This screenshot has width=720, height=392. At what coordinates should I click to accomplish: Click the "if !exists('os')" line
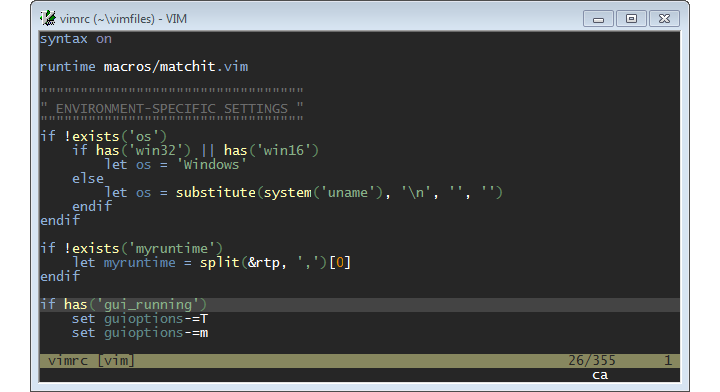pyautogui.click(x=103, y=136)
